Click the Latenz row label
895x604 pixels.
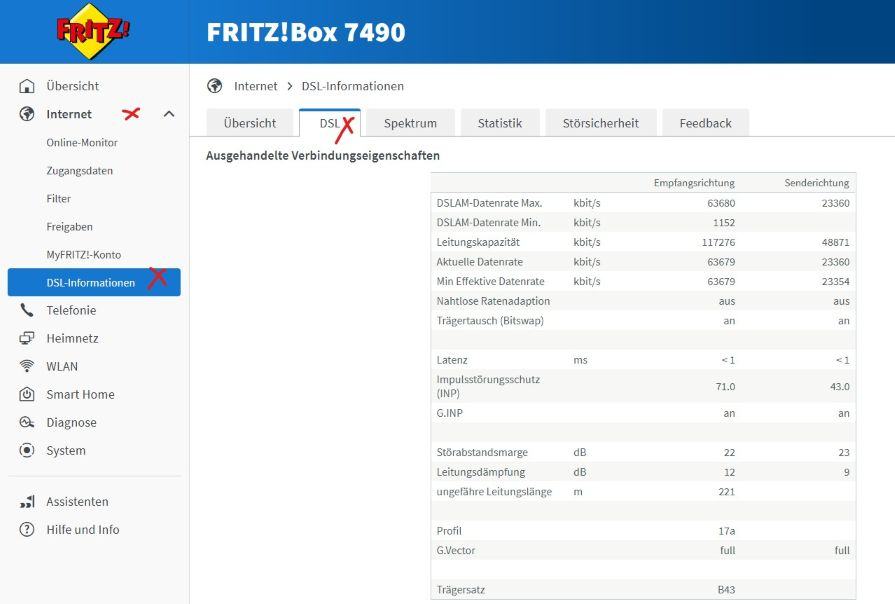click(x=451, y=360)
